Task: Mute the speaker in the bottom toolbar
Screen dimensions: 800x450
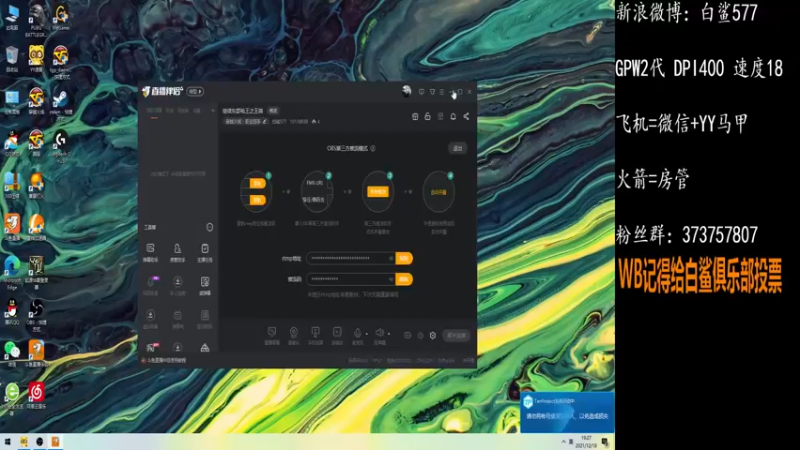Action: [x=380, y=333]
